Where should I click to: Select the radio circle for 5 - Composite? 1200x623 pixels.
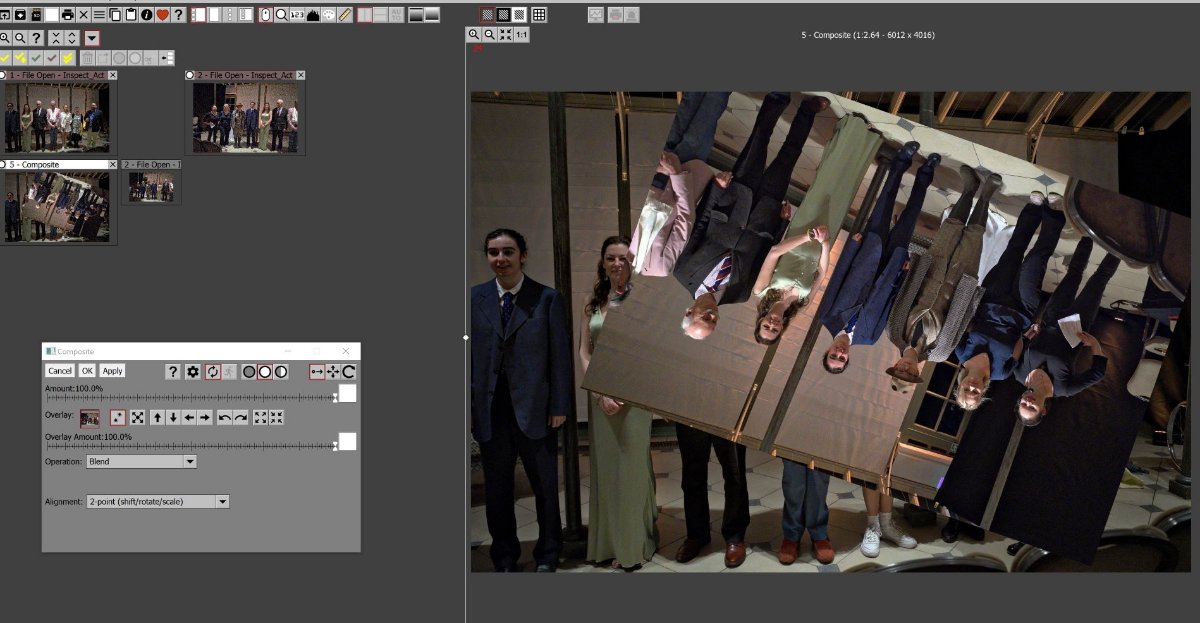(3, 164)
